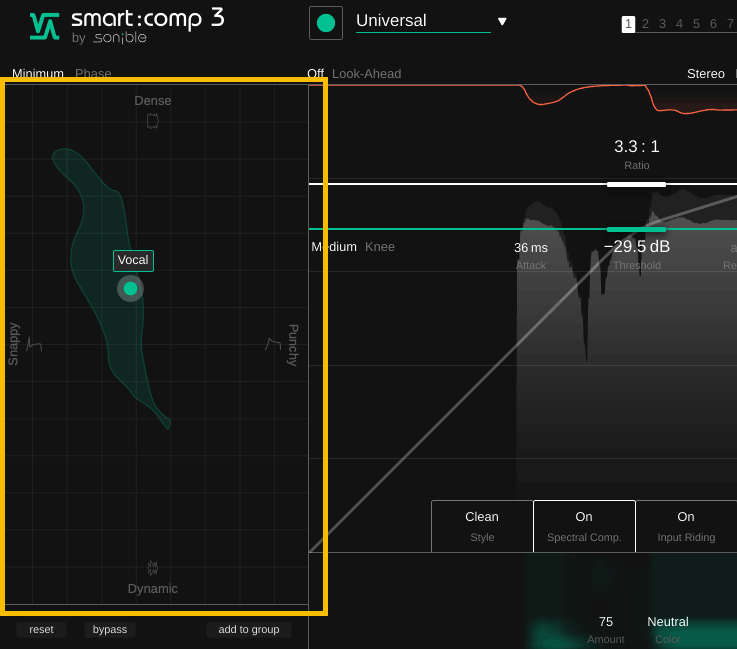The image size is (737, 649).
Task: Click the −29.5 dB Threshold value
Action: [636, 247]
